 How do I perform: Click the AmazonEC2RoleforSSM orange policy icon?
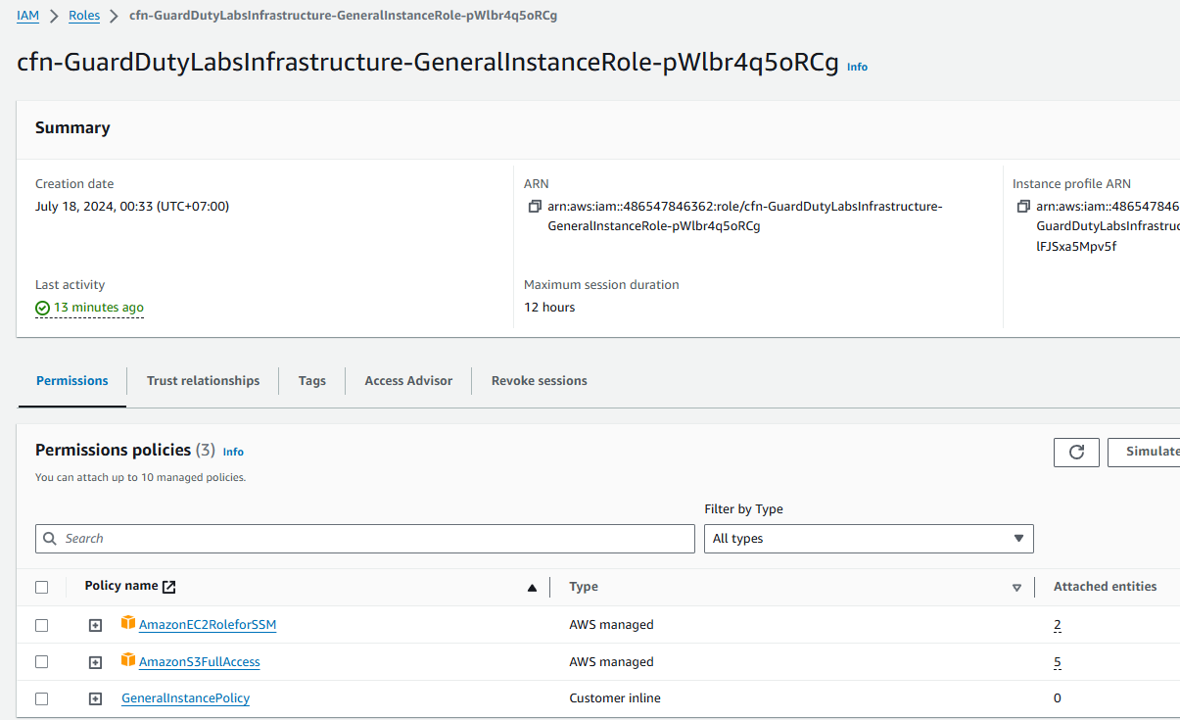coord(128,623)
